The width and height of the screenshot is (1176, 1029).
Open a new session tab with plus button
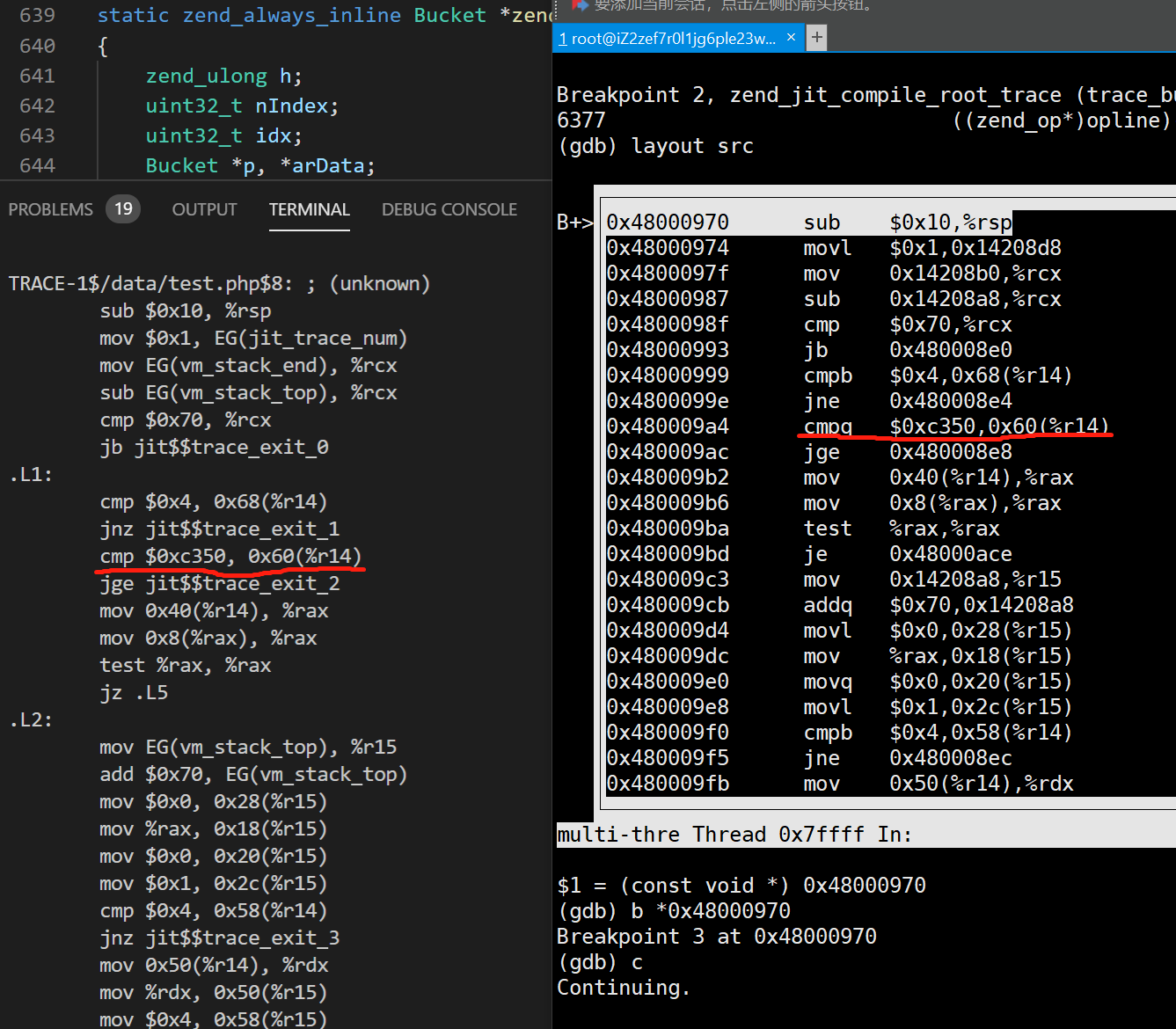817,37
